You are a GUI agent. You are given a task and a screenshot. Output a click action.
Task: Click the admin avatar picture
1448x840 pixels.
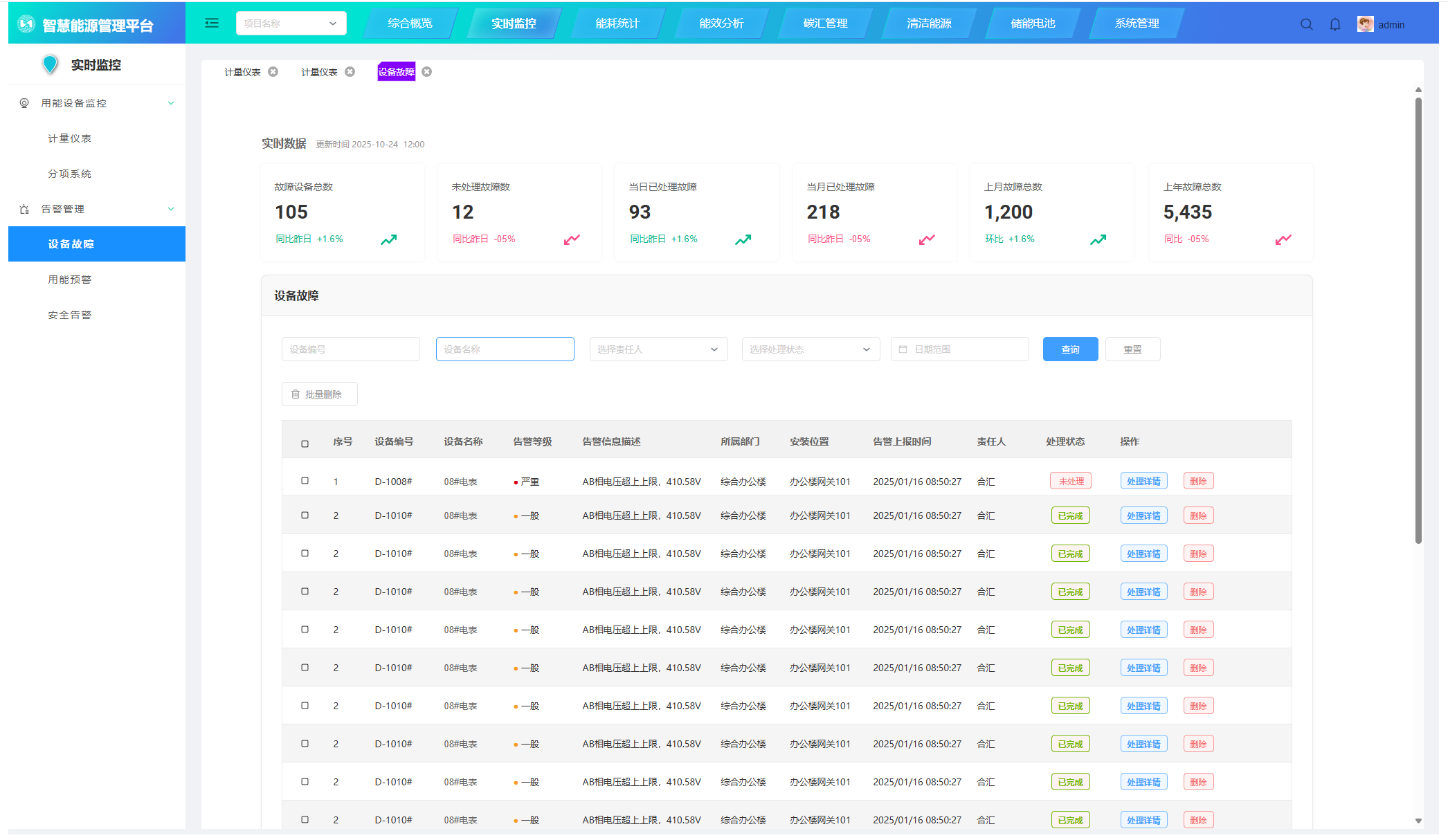coord(1365,24)
